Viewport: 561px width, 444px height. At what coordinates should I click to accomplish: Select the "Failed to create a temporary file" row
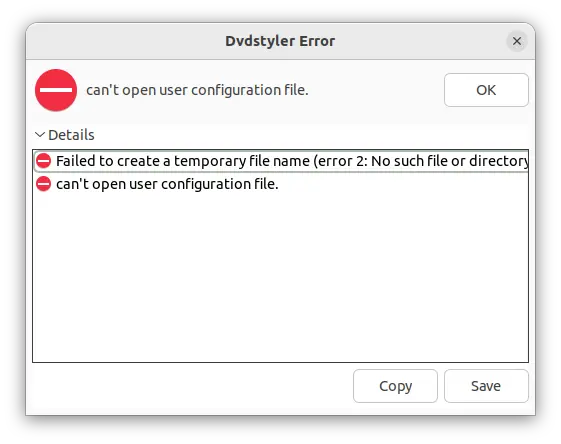tap(281, 161)
